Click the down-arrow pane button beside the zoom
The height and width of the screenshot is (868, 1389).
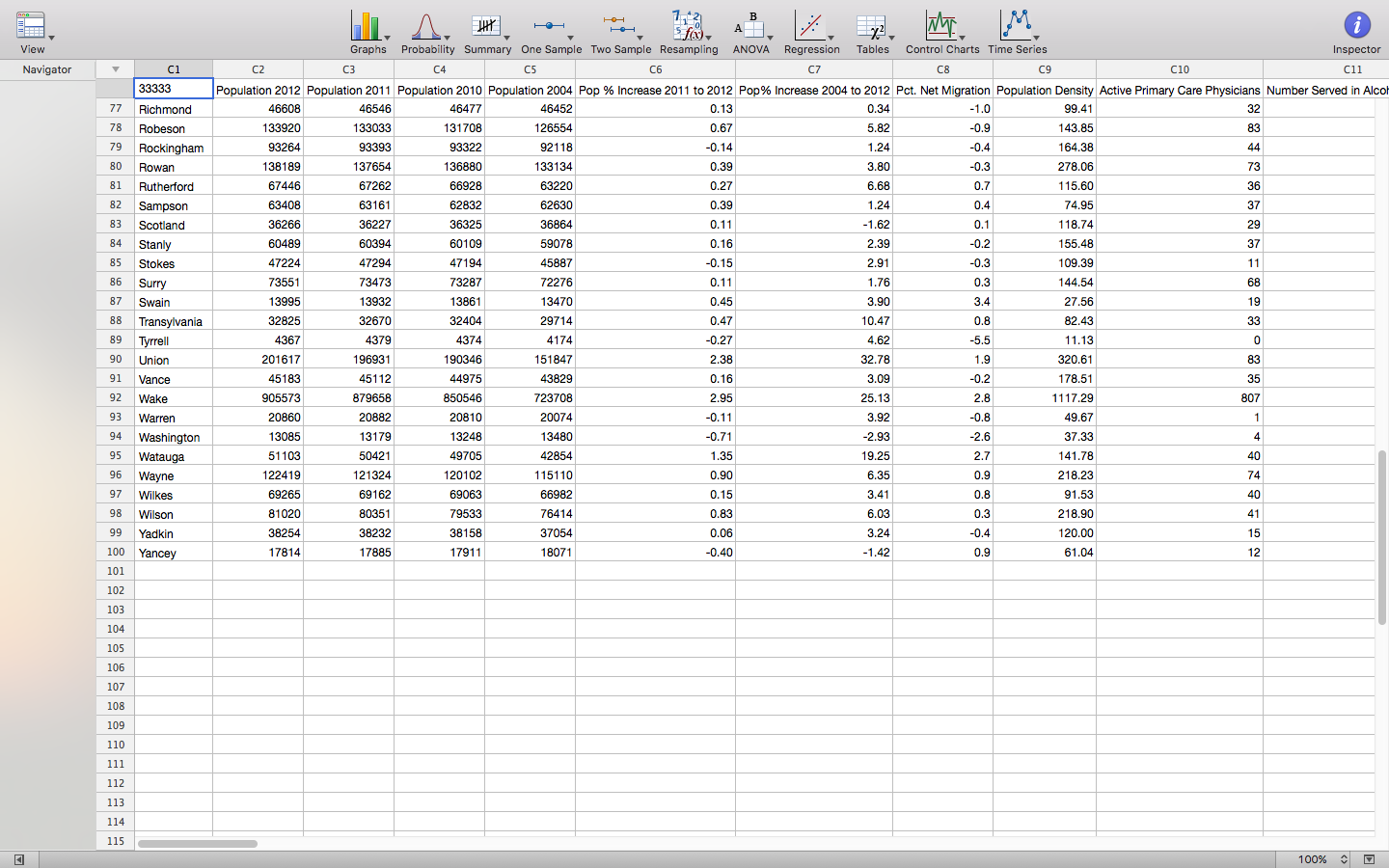[x=1369, y=859]
